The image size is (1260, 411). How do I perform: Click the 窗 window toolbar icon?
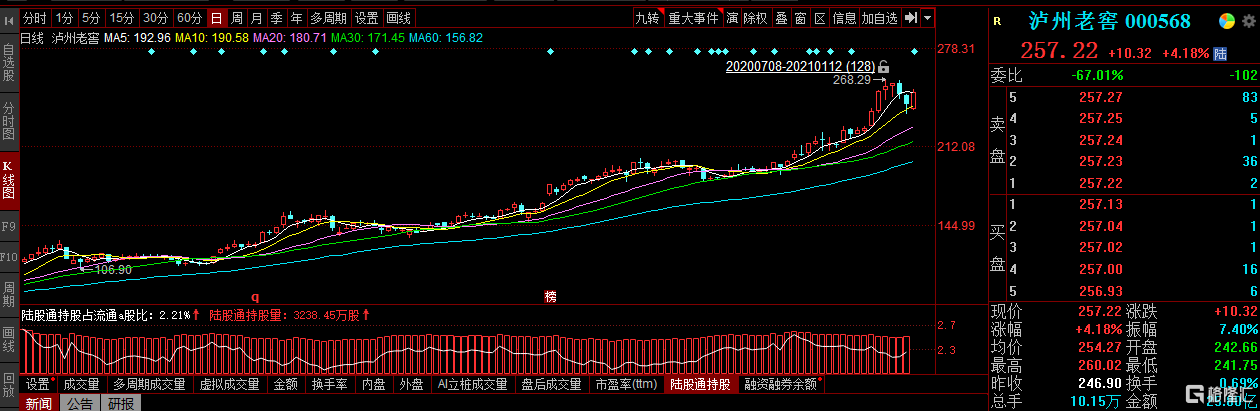[800, 18]
